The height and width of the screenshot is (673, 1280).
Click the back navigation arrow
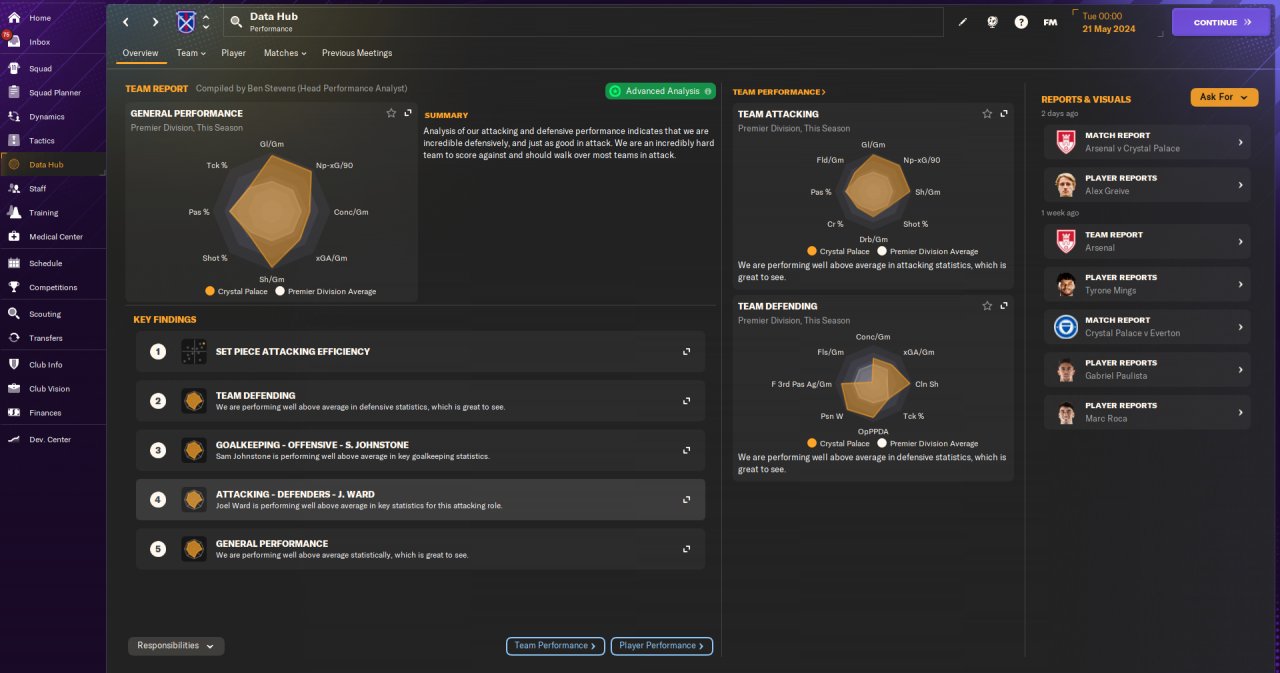125,22
